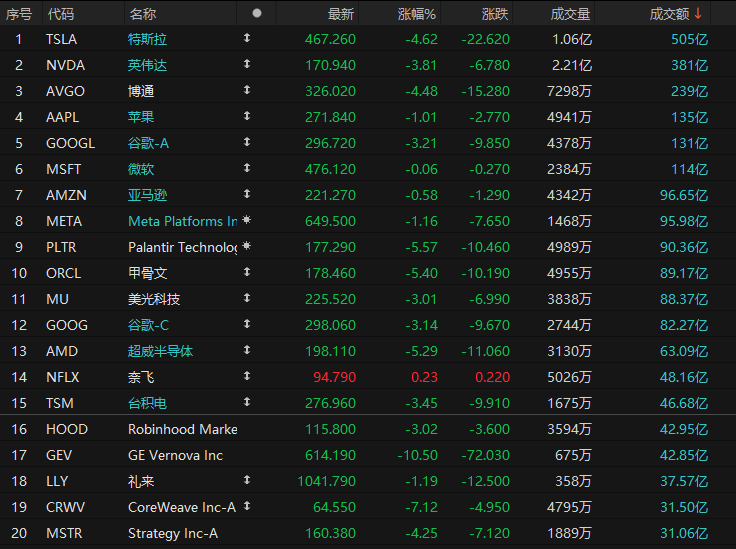
Task: Click the TSLA row marker icon
Action: [247, 38]
